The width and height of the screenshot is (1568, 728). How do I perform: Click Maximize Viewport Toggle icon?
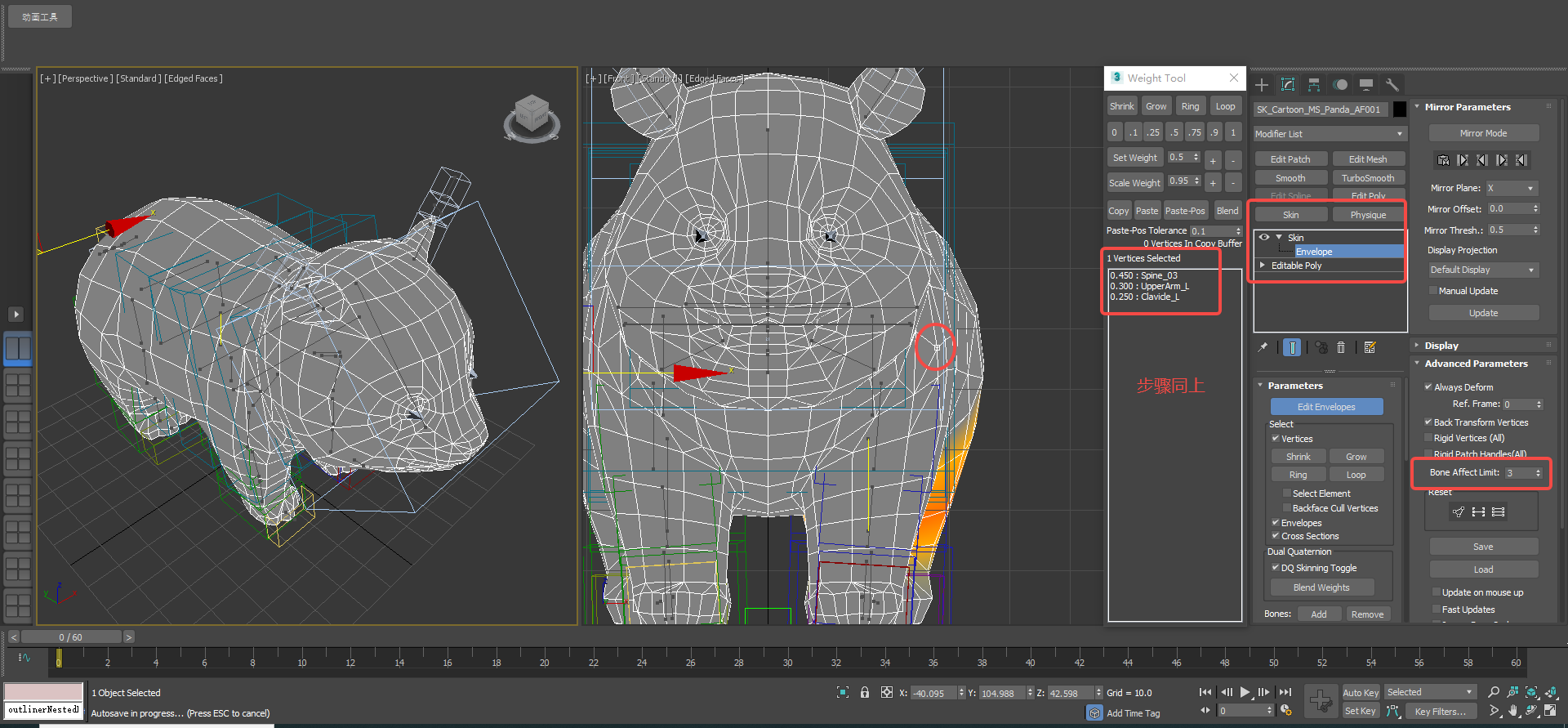point(1550,710)
